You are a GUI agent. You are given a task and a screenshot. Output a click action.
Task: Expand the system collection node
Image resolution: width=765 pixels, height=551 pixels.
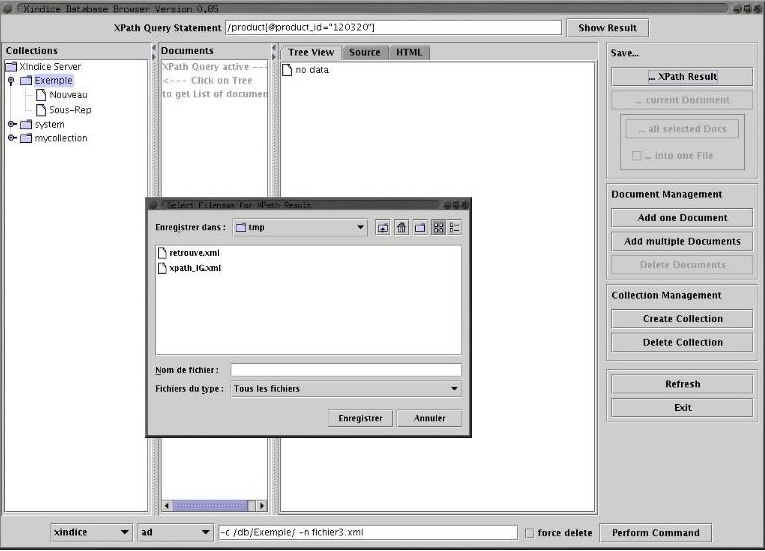[x=12, y=124]
